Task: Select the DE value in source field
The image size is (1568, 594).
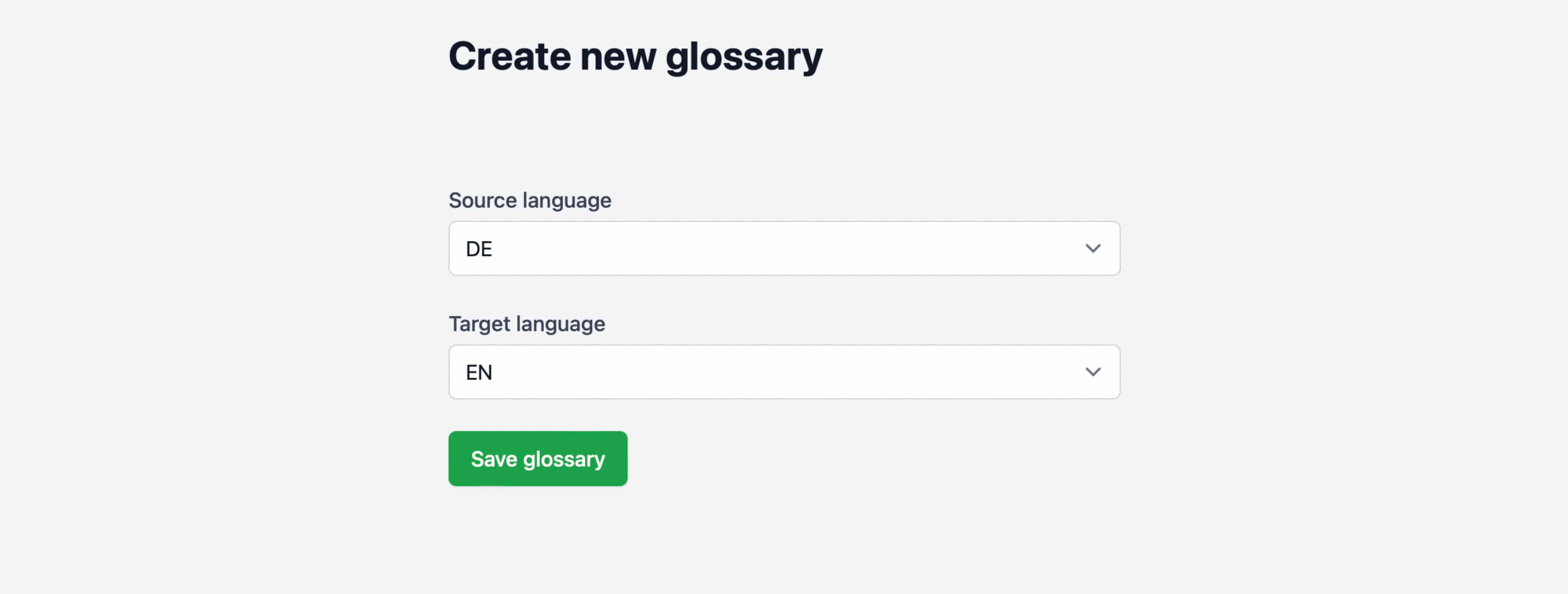Action: pyautogui.click(x=478, y=248)
